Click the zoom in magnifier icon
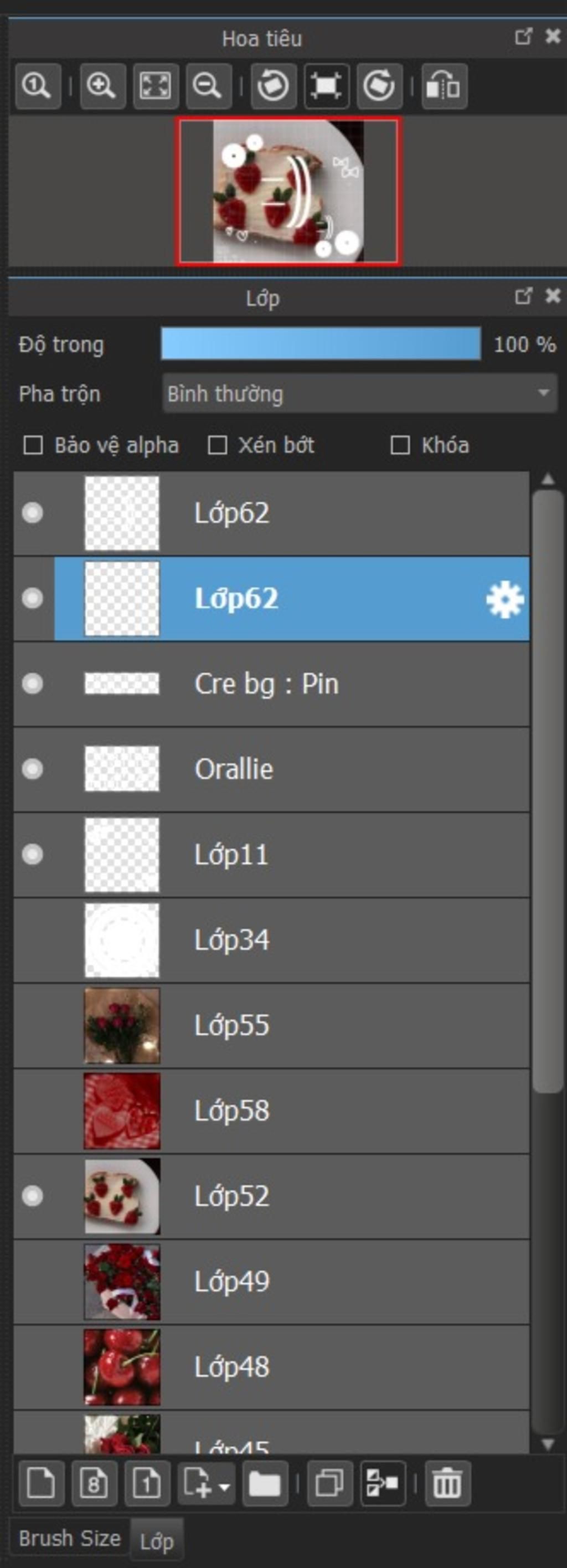 (102, 86)
